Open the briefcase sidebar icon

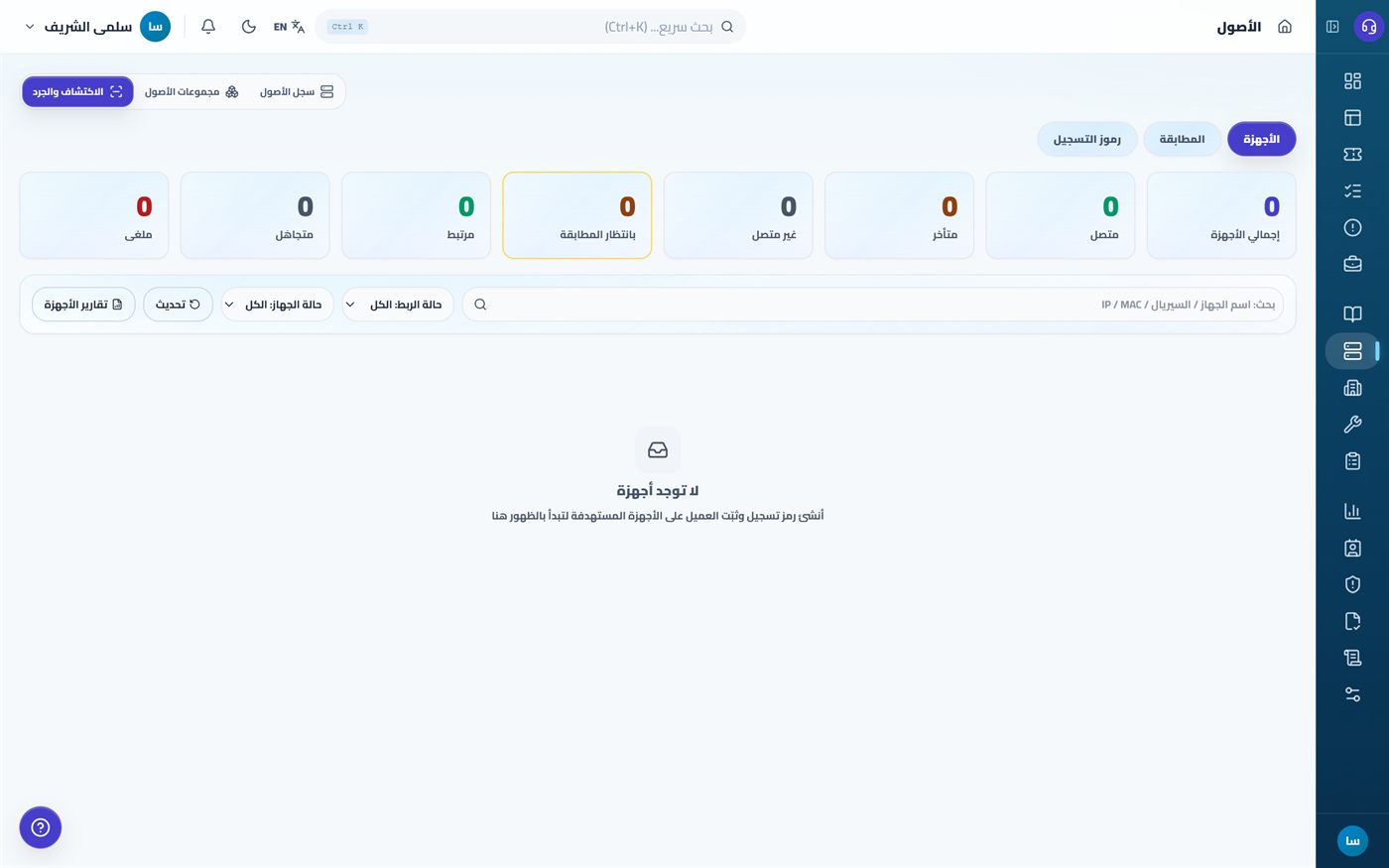pyautogui.click(x=1352, y=265)
